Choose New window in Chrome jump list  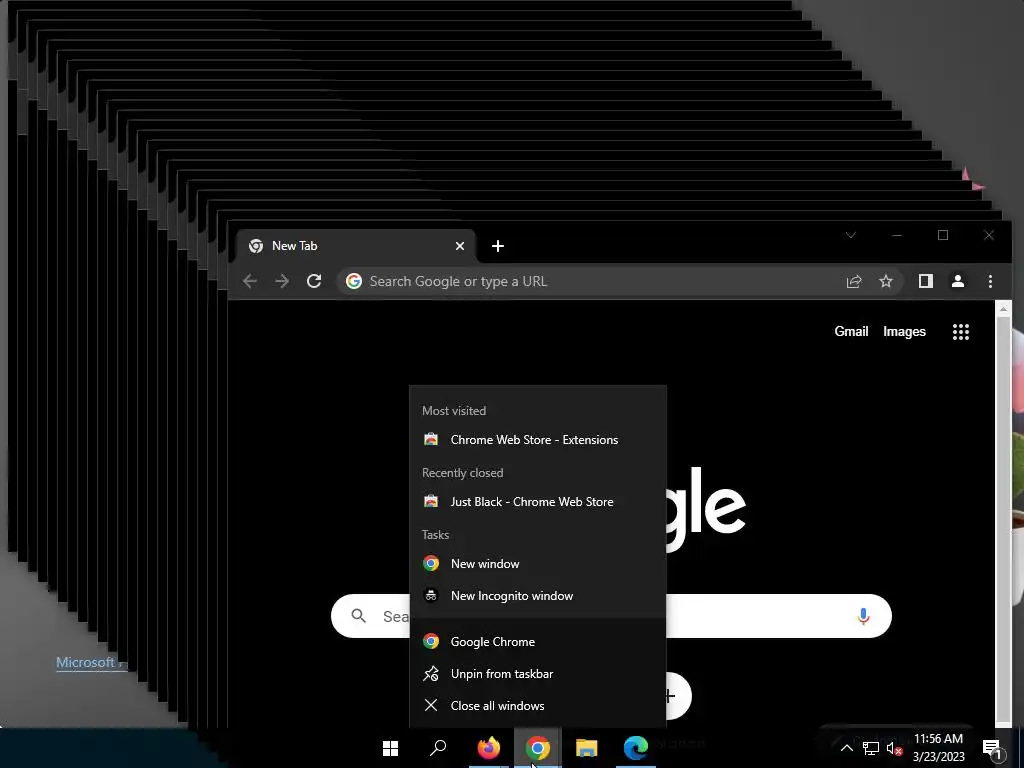click(537, 564)
